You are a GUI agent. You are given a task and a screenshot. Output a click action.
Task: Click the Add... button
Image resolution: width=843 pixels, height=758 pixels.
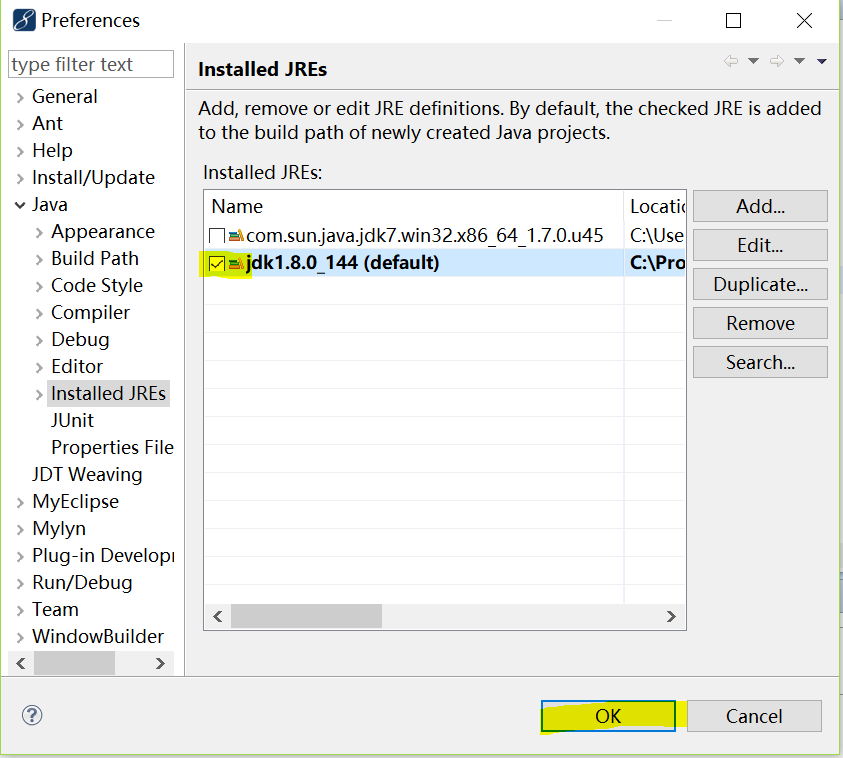click(760, 206)
